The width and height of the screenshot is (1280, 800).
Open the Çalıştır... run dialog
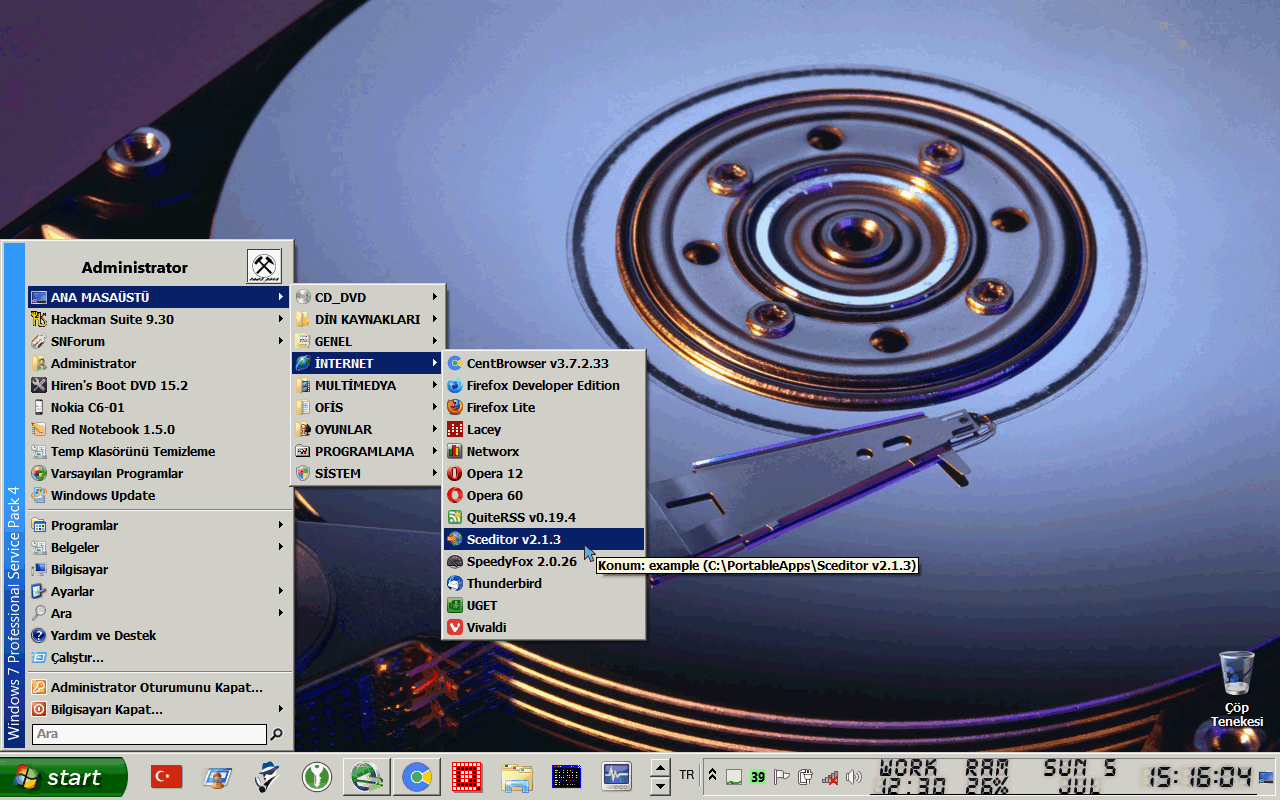159,657
